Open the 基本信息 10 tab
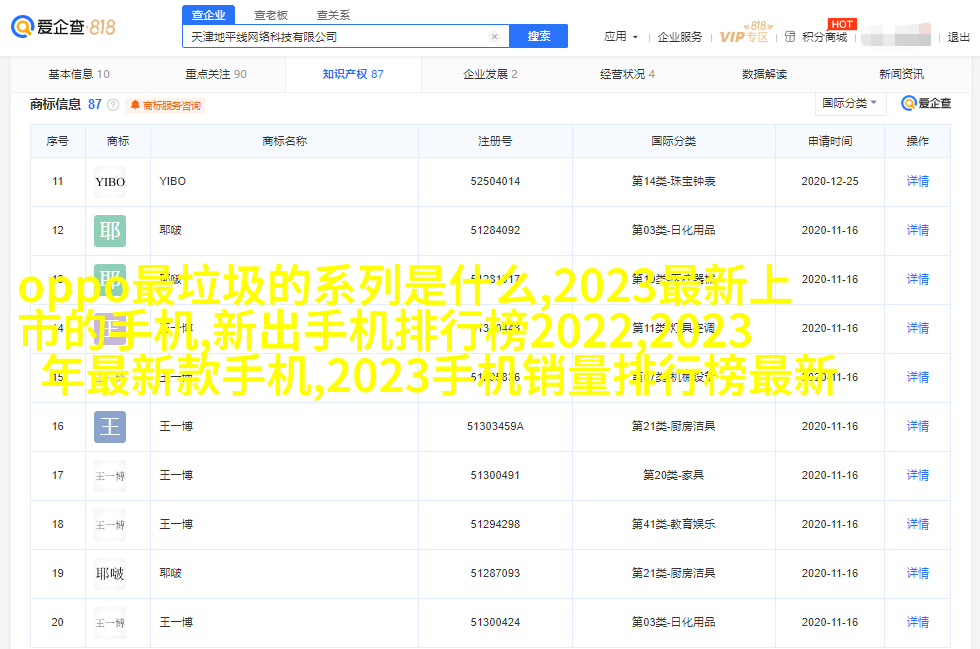980x649 pixels. 79,74
